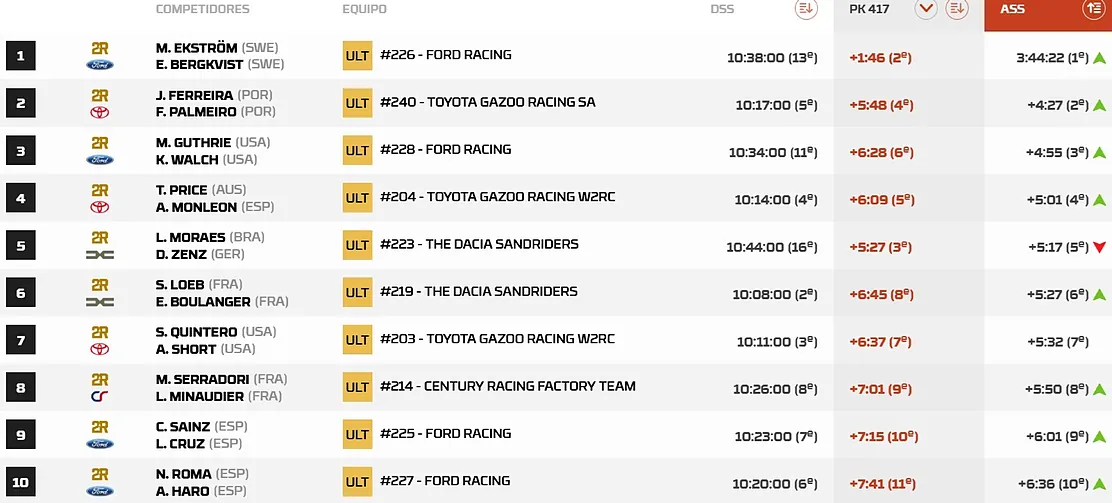Click Ford logo next to M. Ekström
Viewport: 1112px width, 503px height.
100,65
